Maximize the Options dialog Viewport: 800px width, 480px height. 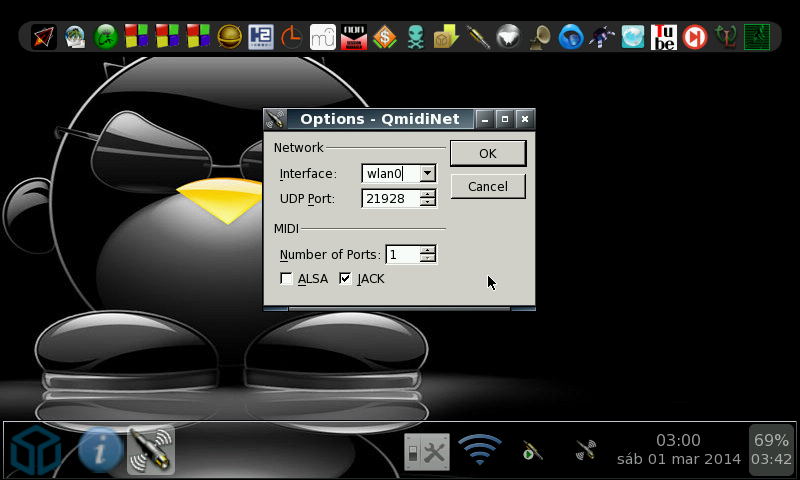[x=505, y=119]
